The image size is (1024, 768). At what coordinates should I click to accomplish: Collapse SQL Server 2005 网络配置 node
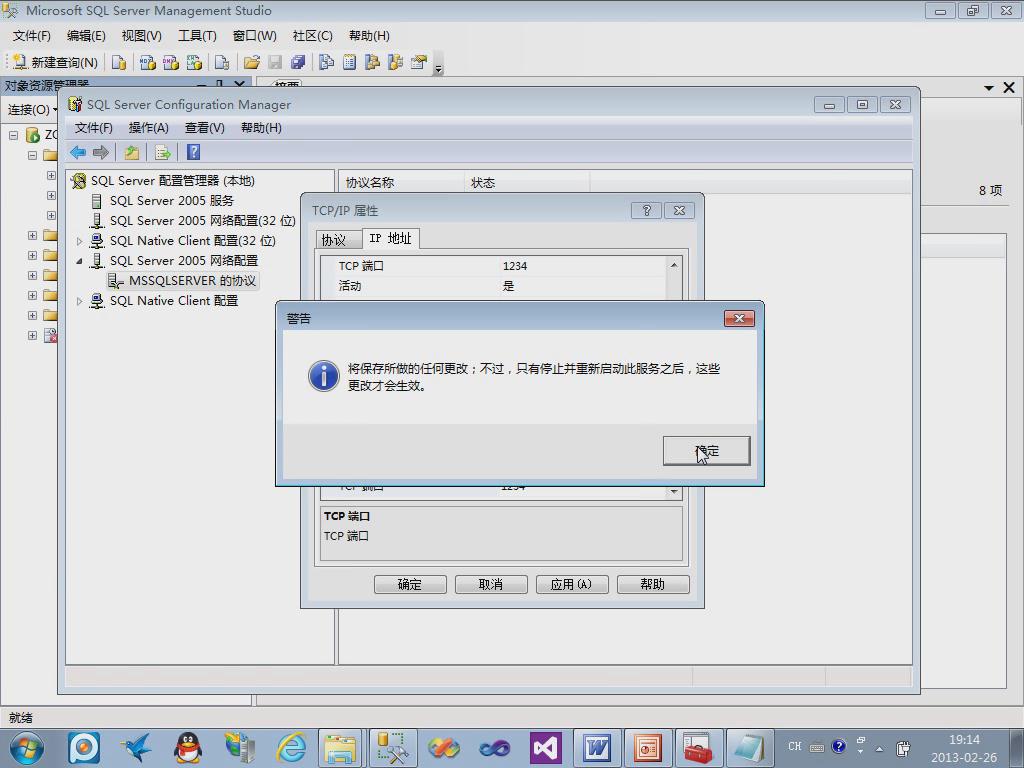pos(79,261)
